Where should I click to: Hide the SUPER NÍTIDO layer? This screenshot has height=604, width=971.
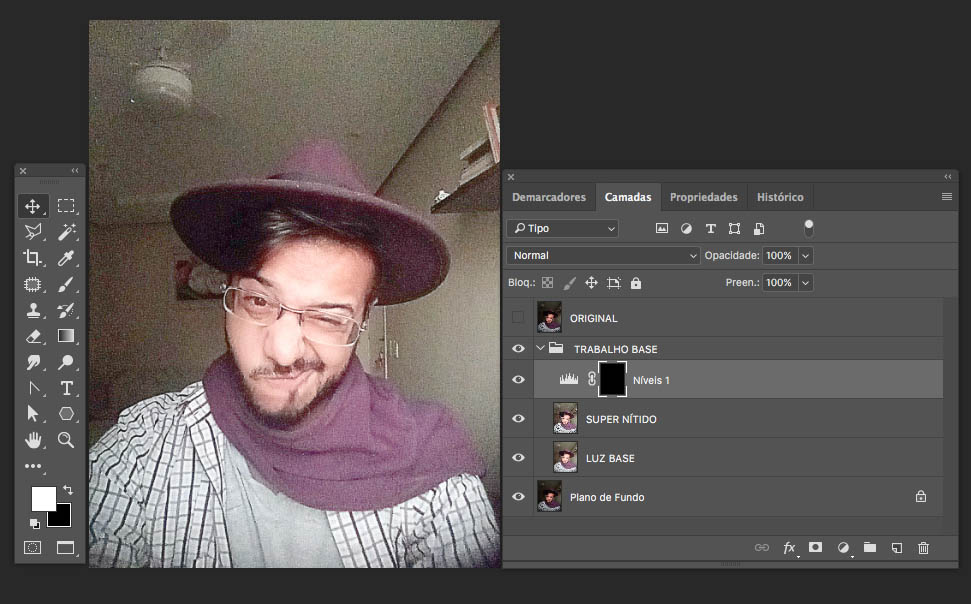518,418
